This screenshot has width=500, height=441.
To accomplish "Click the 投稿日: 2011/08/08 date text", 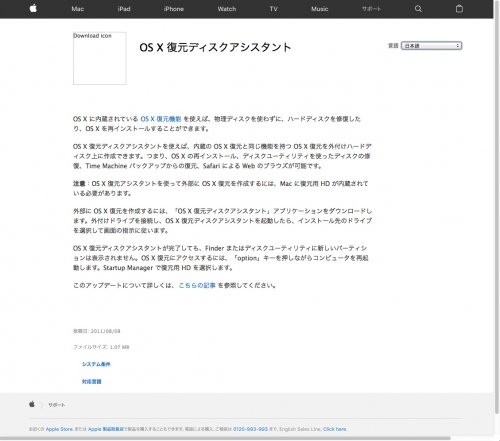I will pos(97,331).
